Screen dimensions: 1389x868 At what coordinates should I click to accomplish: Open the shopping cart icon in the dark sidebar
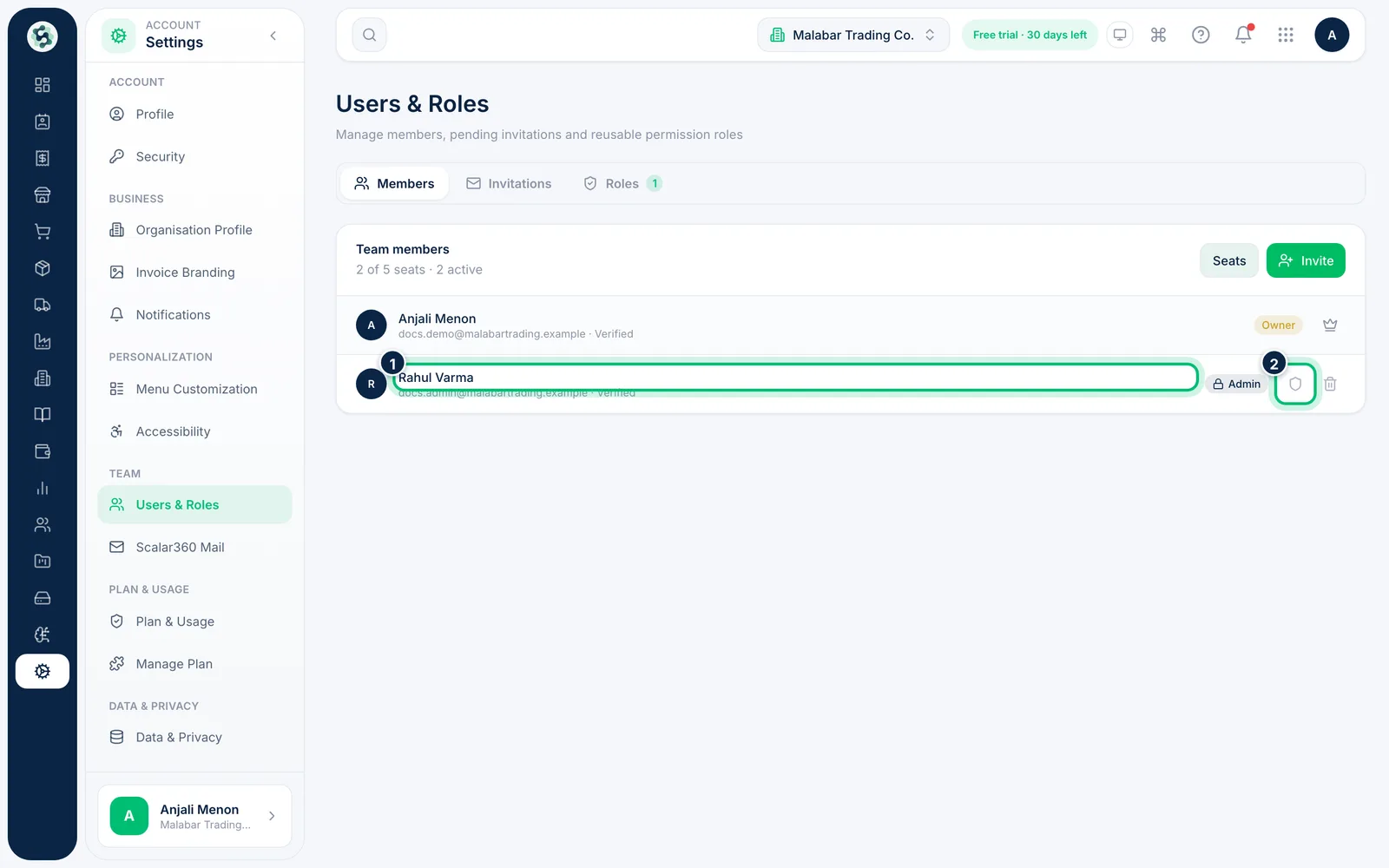(42, 232)
